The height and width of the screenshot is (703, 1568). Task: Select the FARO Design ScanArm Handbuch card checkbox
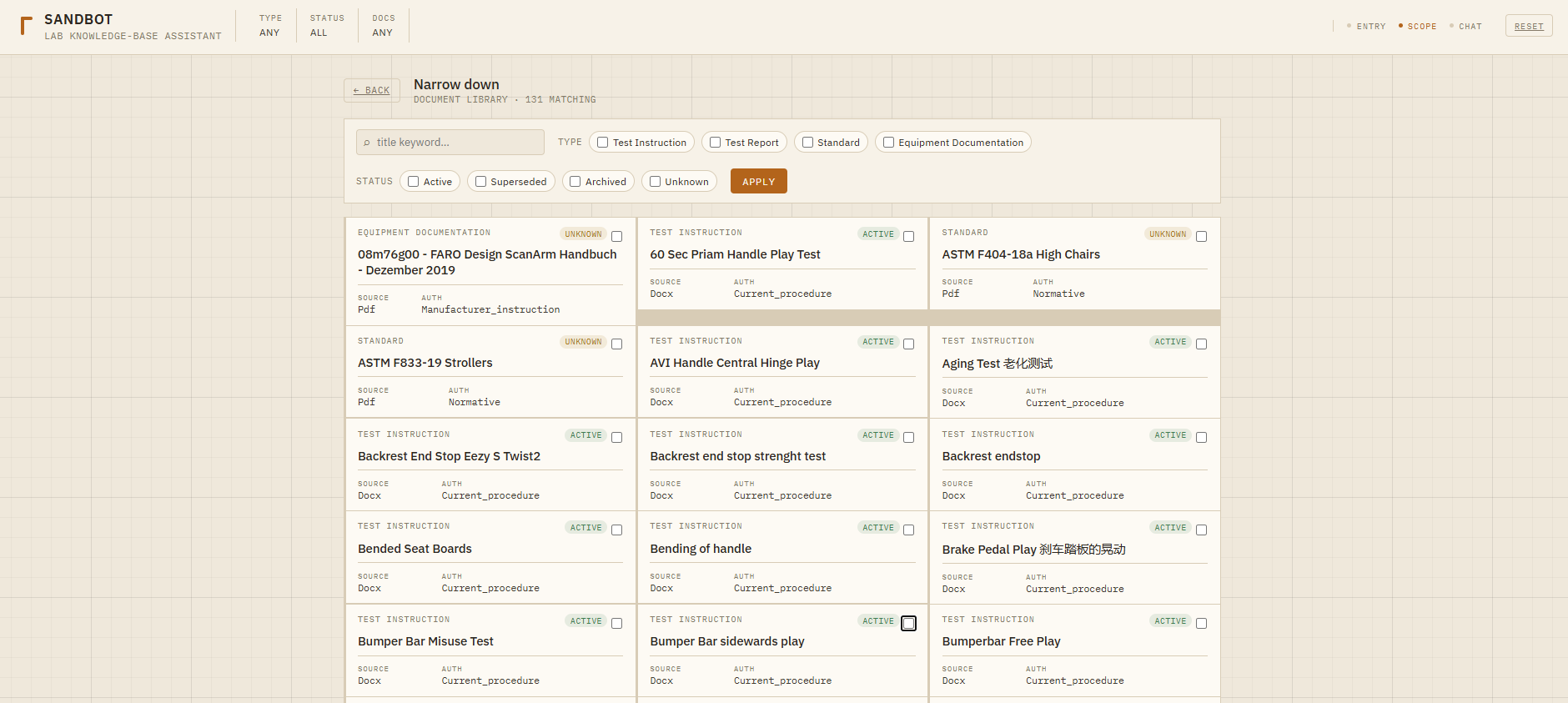(x=617, y=237)
